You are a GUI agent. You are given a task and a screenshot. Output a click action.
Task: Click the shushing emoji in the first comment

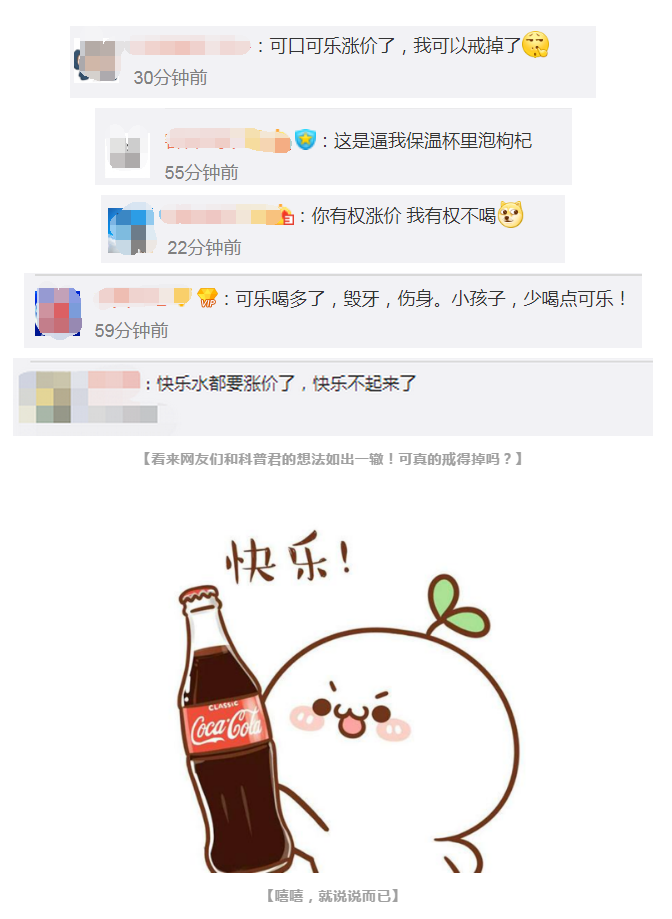click(535, 45)
